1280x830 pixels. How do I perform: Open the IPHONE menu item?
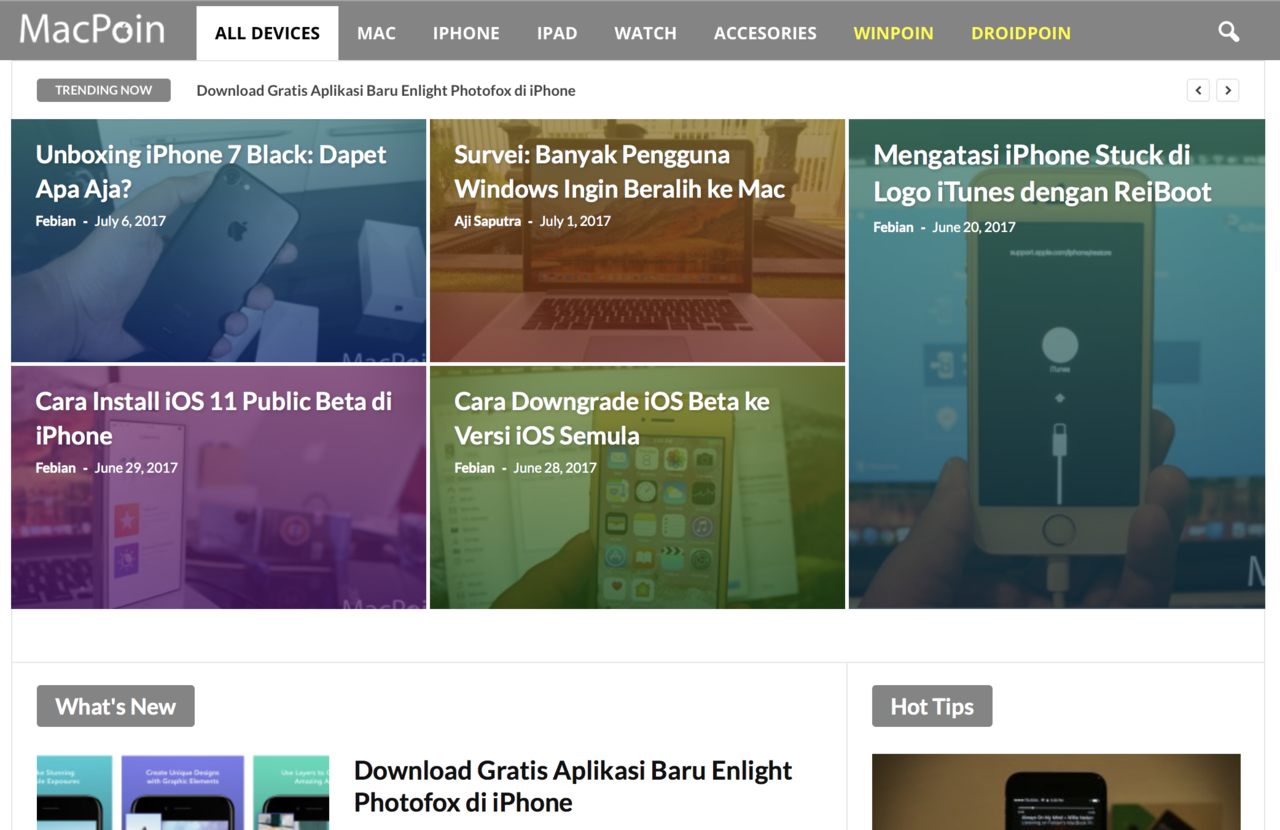click(466, 33)
